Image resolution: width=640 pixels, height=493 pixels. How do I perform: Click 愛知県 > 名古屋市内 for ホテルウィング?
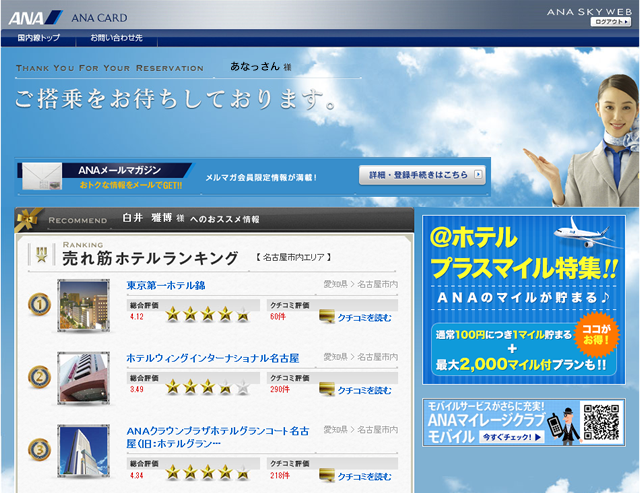coord(360,357)
